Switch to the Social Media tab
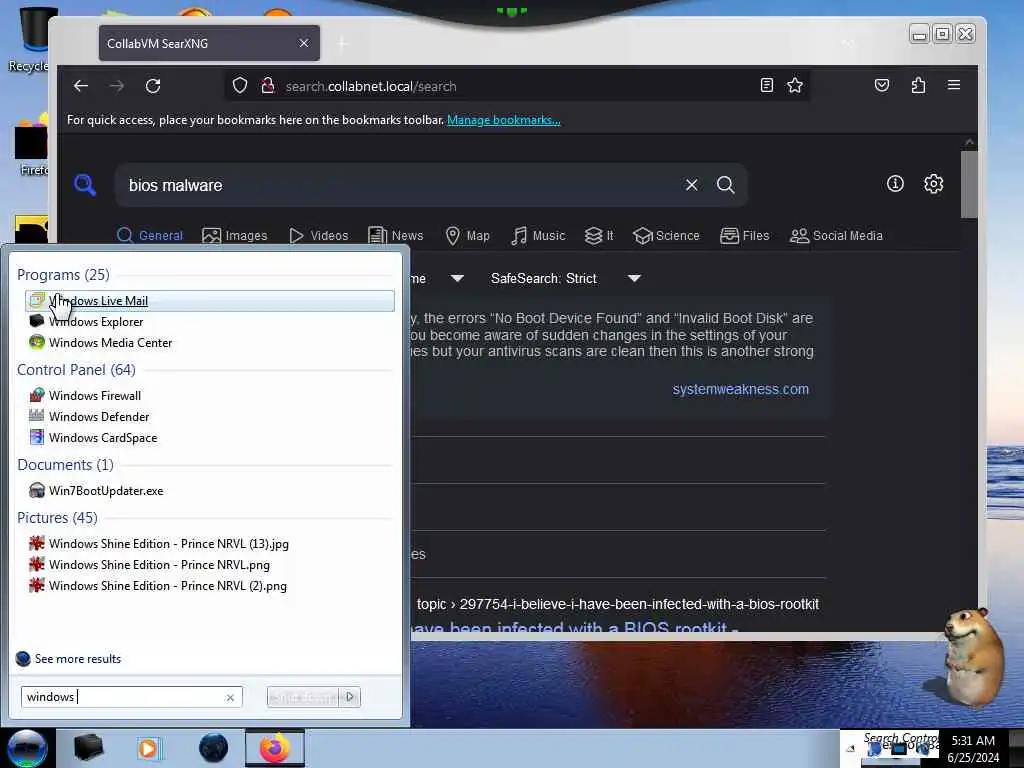 (x=836, y=236)
